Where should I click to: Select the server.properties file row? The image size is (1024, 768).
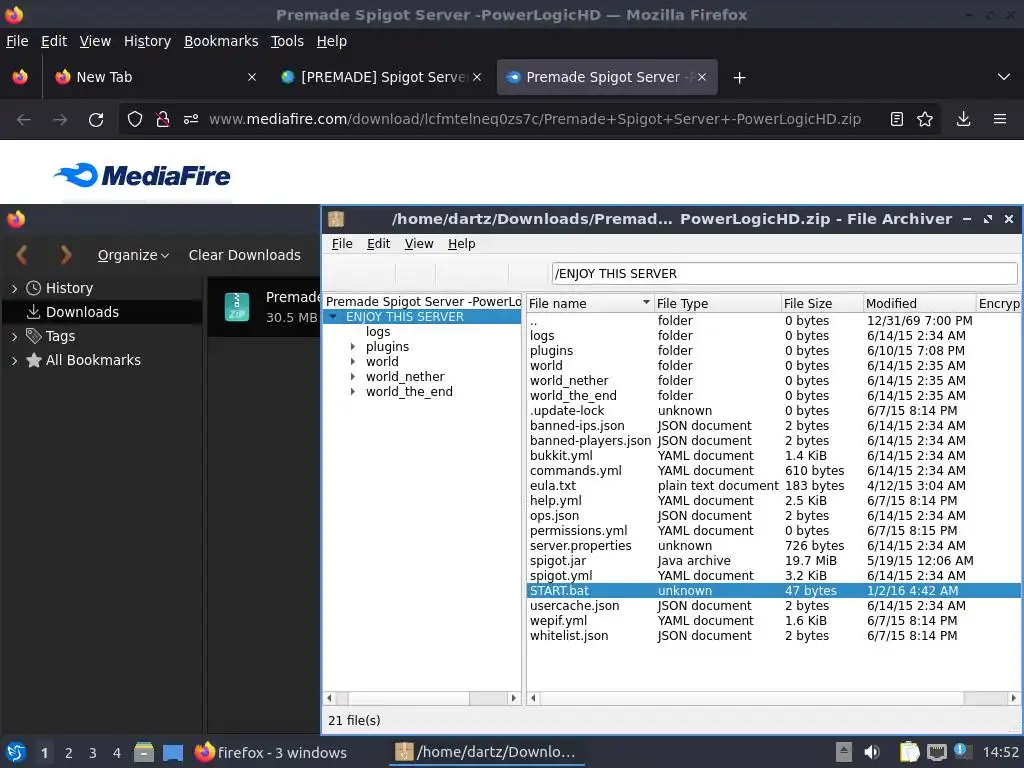774,546
